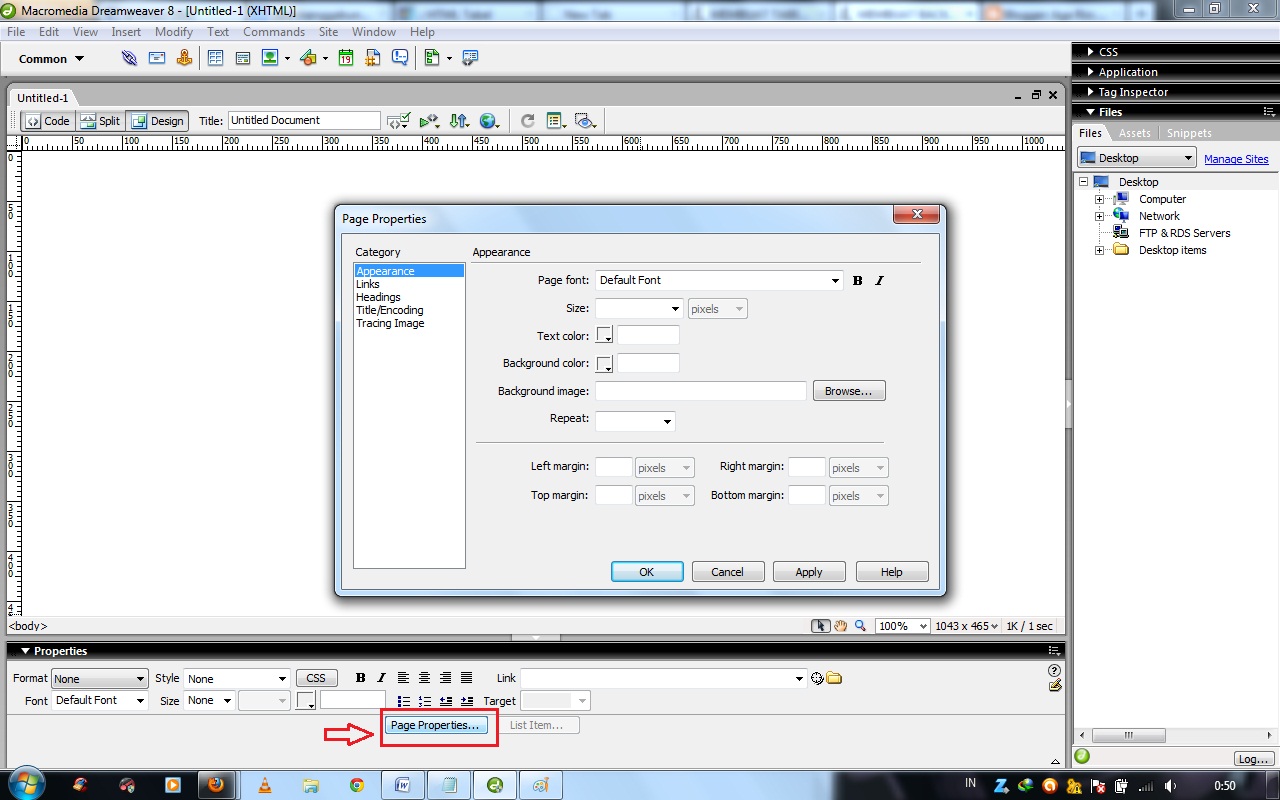This screenshot has width=1280, height=800.
Task: Open the Common insert category dropdown
Action: 52,59
